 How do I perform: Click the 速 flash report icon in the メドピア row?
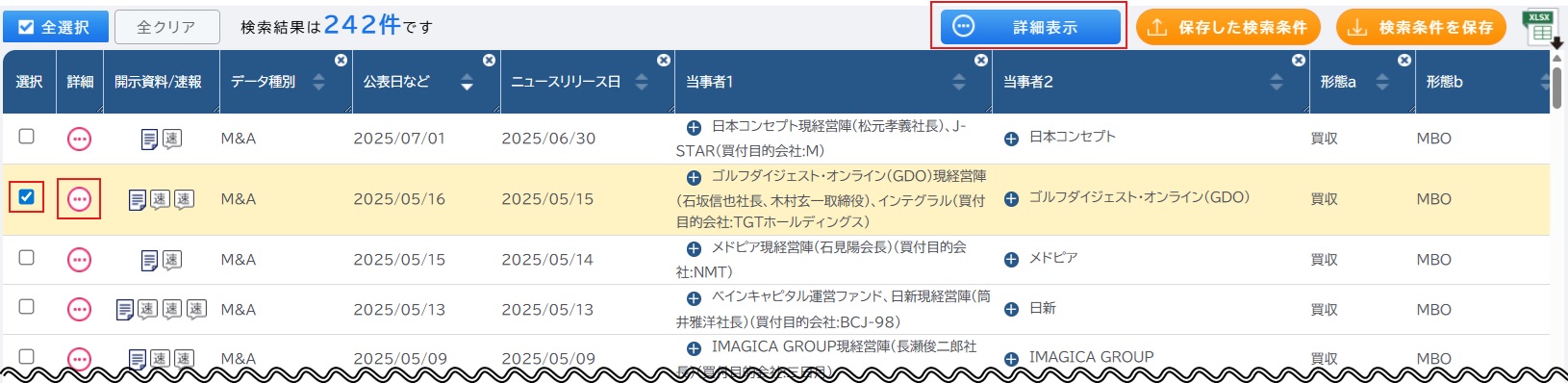click(171, 260)
